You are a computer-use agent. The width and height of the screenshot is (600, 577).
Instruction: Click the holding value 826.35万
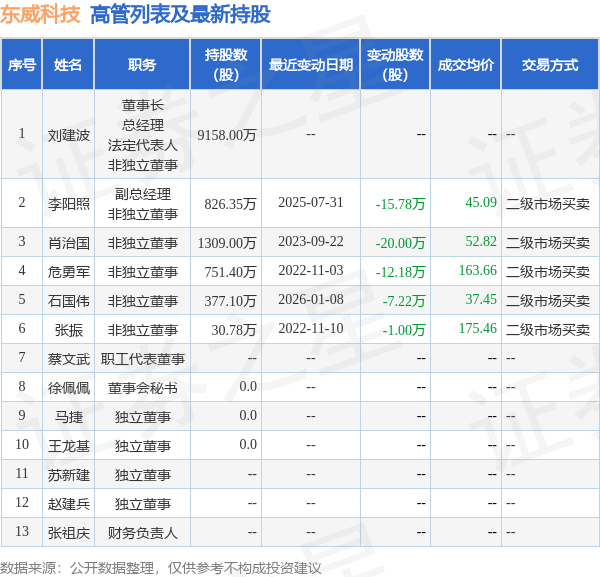(x=230, y=204)
